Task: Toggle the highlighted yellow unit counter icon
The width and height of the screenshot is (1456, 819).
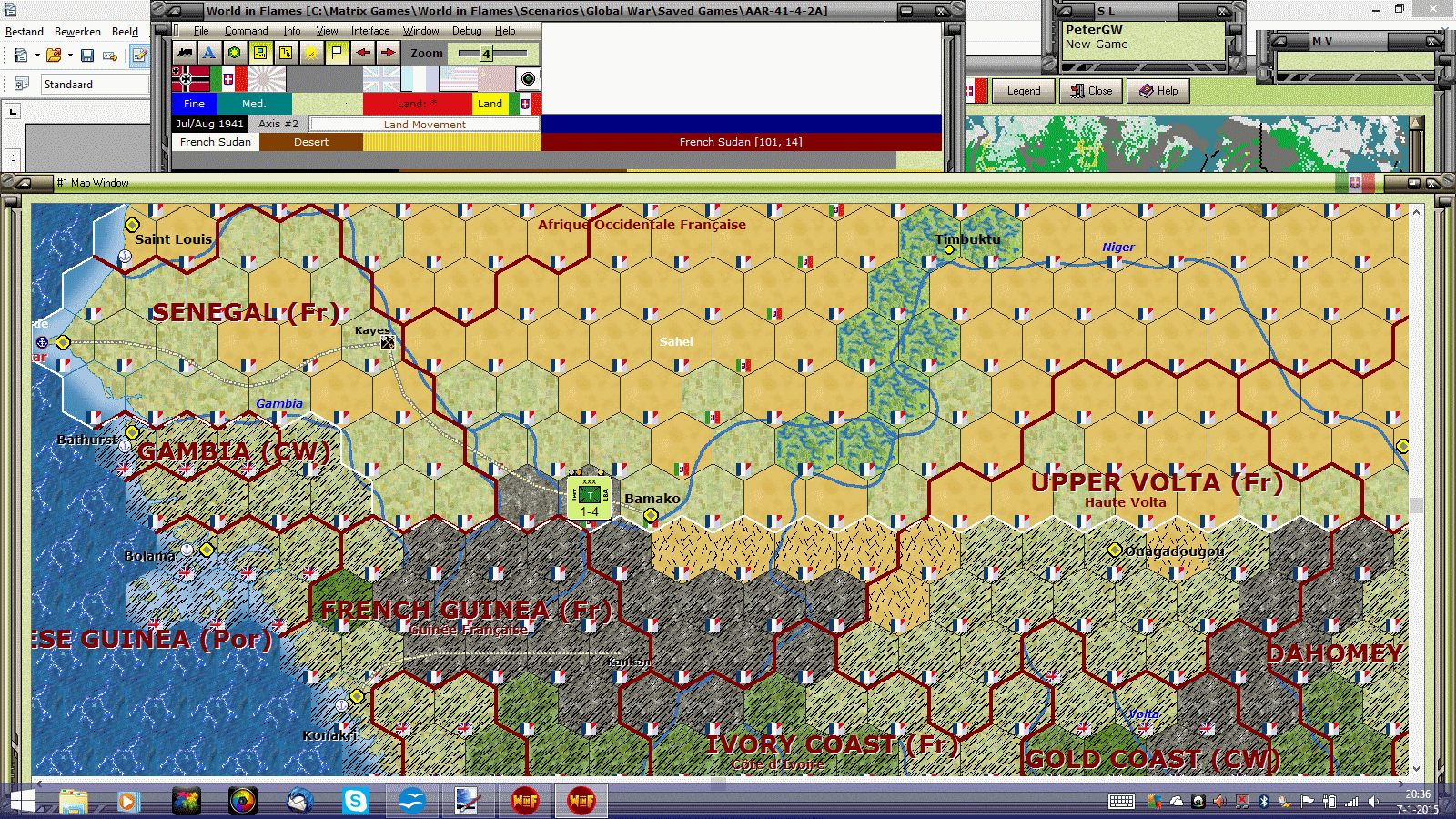Action: pyautogui.click(x=260, y=53)
